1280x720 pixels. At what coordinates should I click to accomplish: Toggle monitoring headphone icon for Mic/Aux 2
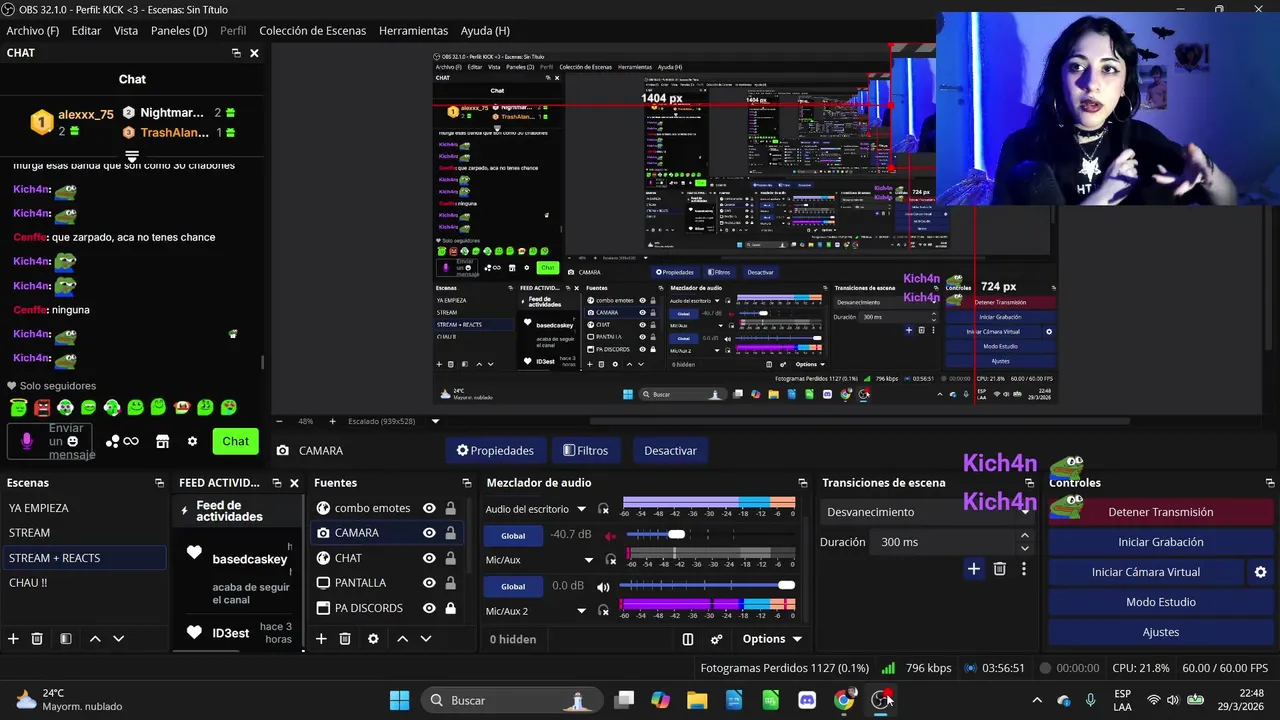(x=603, y=611)
